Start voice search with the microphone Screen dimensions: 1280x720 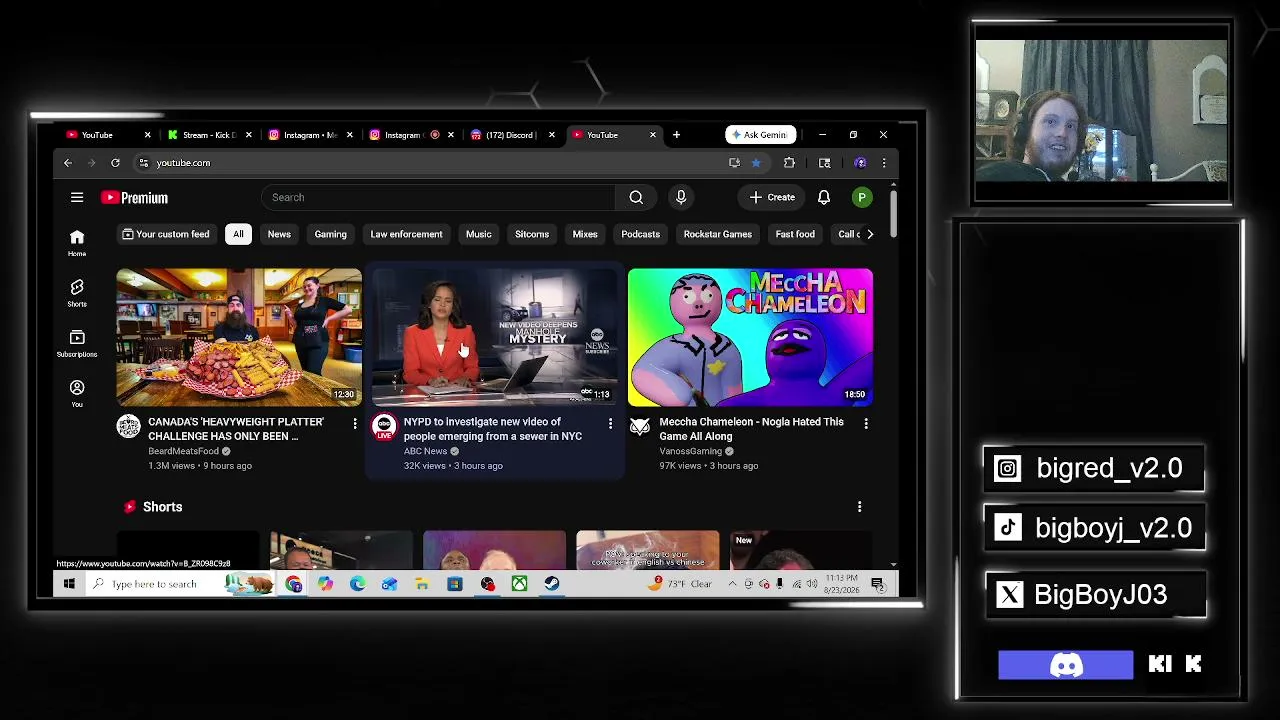click(x=681, y=197)
